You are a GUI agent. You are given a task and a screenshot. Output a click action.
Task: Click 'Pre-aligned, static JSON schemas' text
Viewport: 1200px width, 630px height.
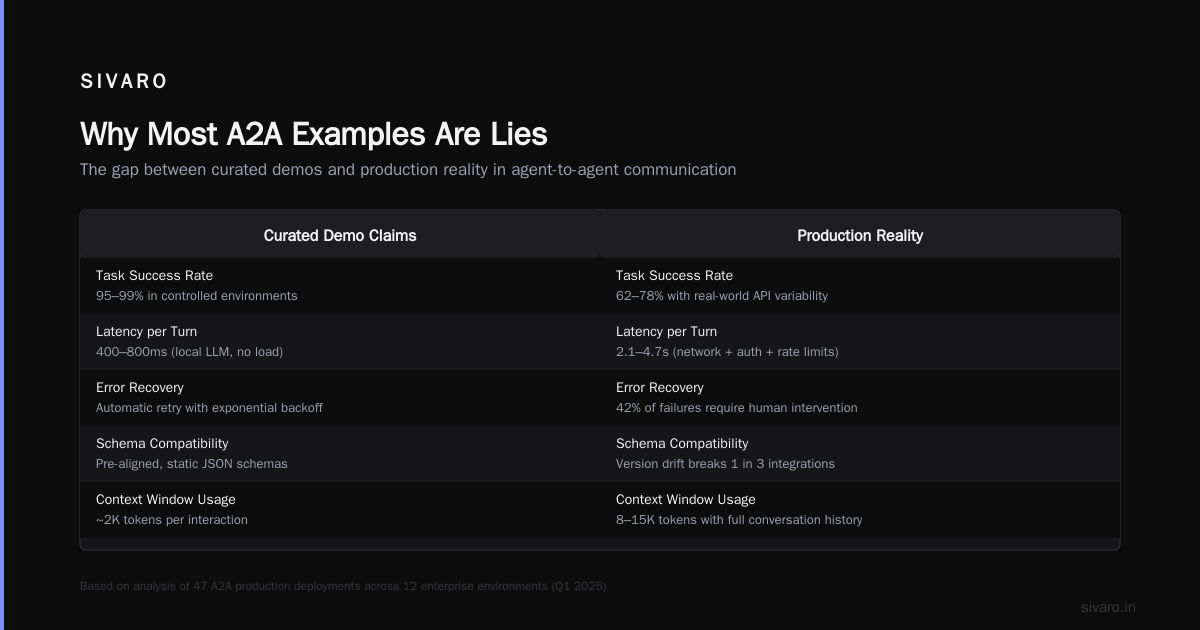point(192,464)
